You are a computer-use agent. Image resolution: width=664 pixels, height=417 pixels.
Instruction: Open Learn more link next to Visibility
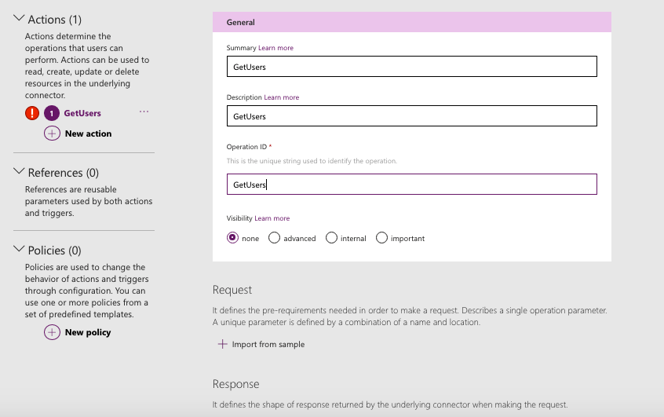pos(272,218)
